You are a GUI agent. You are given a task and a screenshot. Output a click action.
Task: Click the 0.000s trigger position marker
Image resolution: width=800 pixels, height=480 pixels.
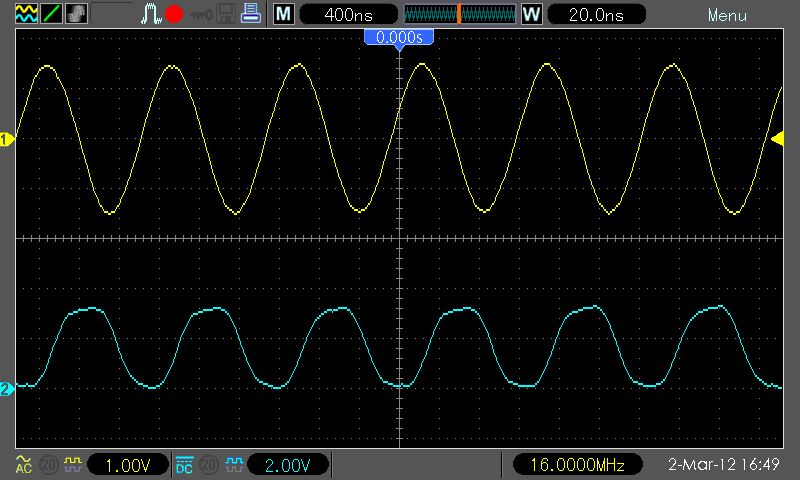tap(399, 37)
